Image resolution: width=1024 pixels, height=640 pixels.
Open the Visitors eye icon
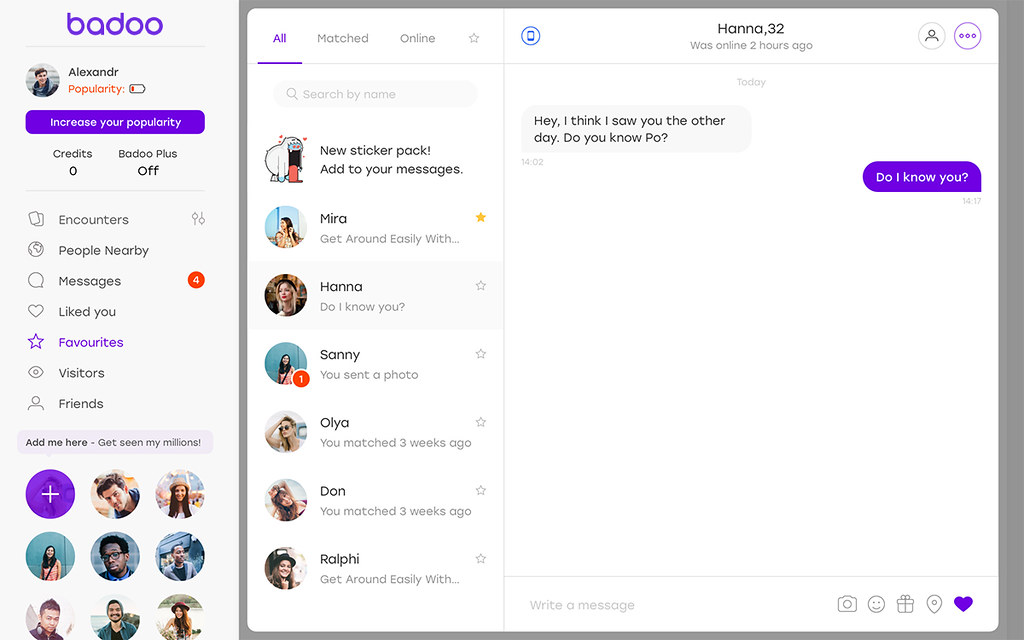coord(36,372)
